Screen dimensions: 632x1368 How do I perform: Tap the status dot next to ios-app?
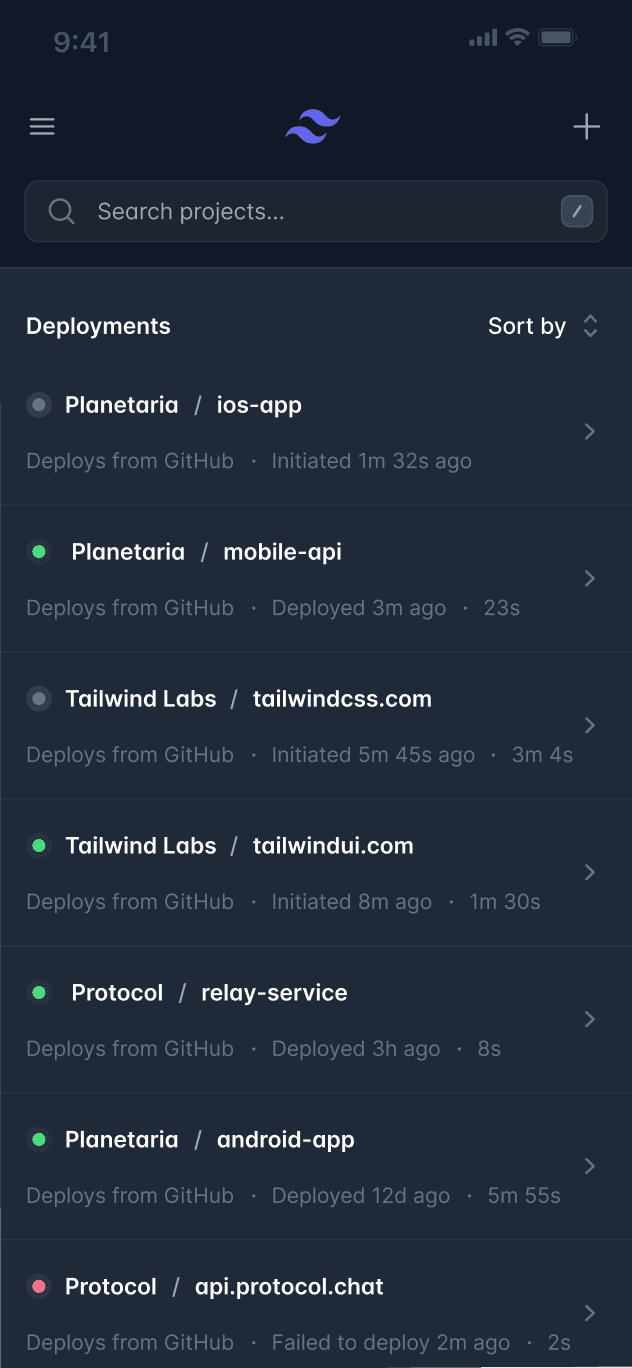click(38, 405)
